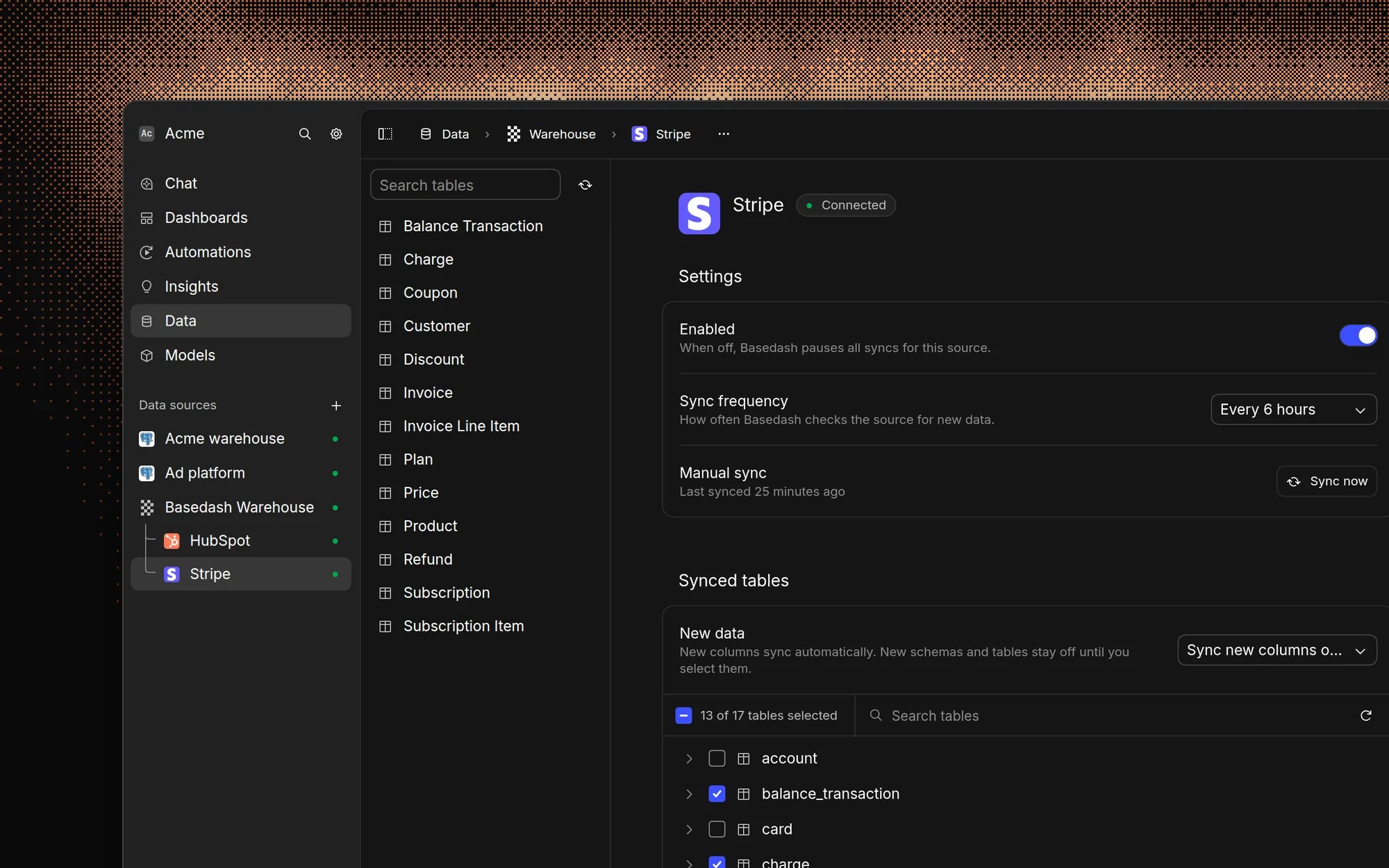Open the Models section
The width and height of the screenshot is (1389, 868).
tap(241, 356)
